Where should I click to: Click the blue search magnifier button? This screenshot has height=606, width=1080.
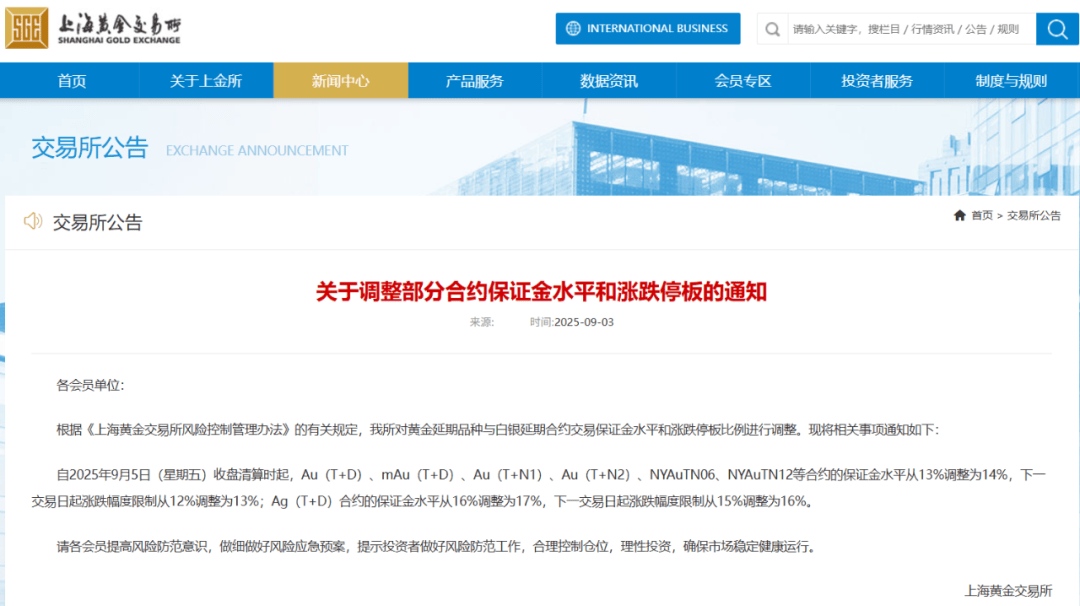[x=1057, y=29]
